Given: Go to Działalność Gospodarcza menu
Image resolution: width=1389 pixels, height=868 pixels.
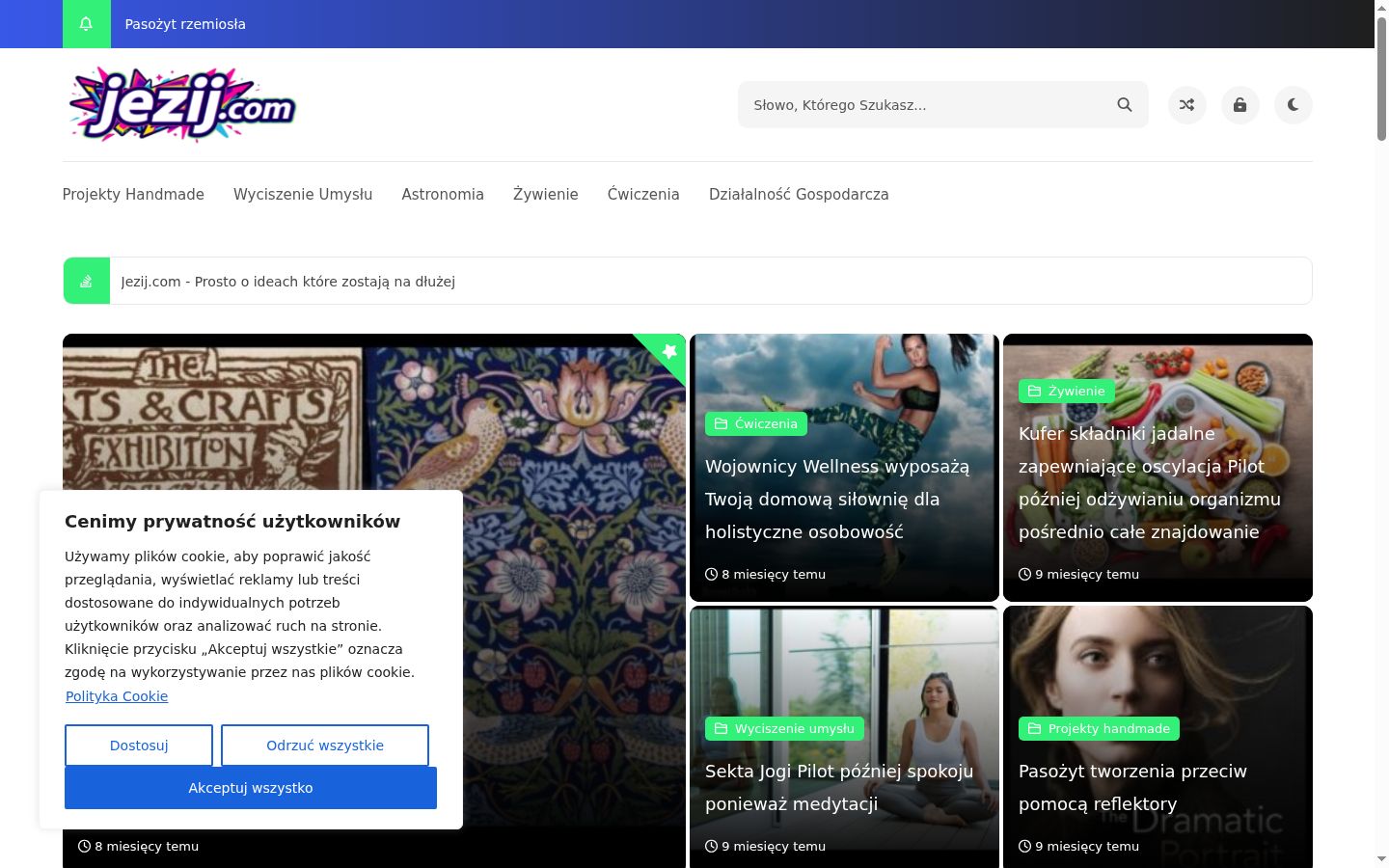Looking at the screenshot, I should [x=799, y=194].
